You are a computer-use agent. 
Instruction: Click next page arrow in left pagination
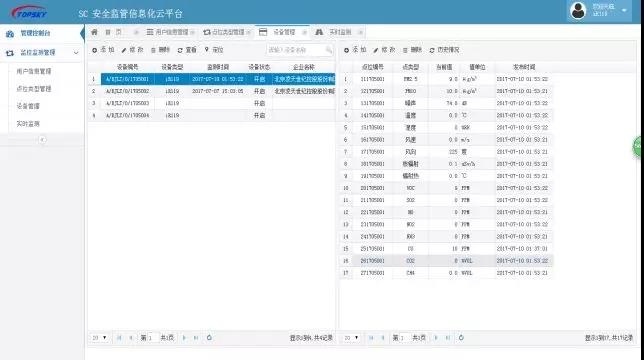coord(184,337)
